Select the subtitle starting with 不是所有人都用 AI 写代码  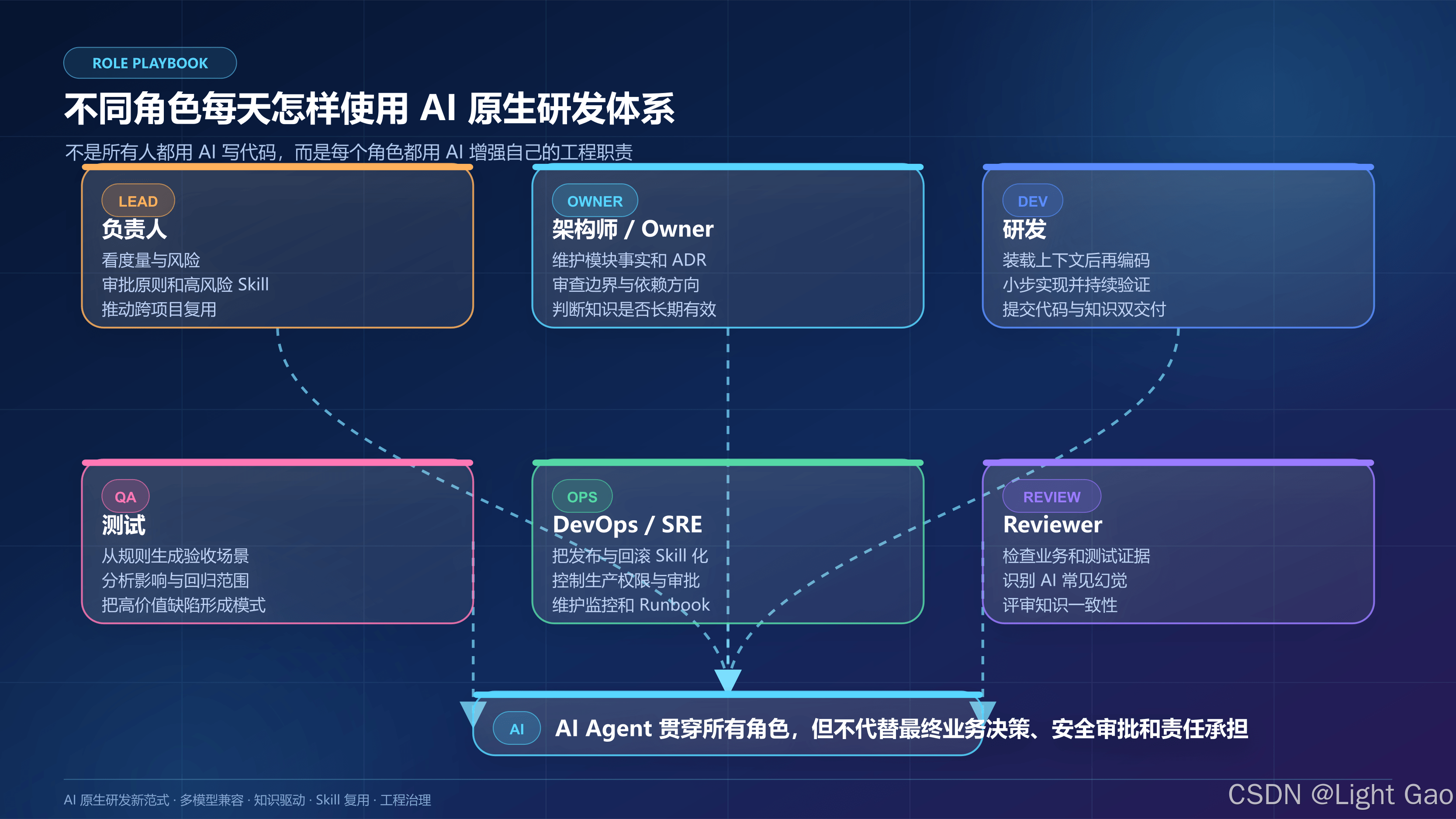[x=349, y=152]
